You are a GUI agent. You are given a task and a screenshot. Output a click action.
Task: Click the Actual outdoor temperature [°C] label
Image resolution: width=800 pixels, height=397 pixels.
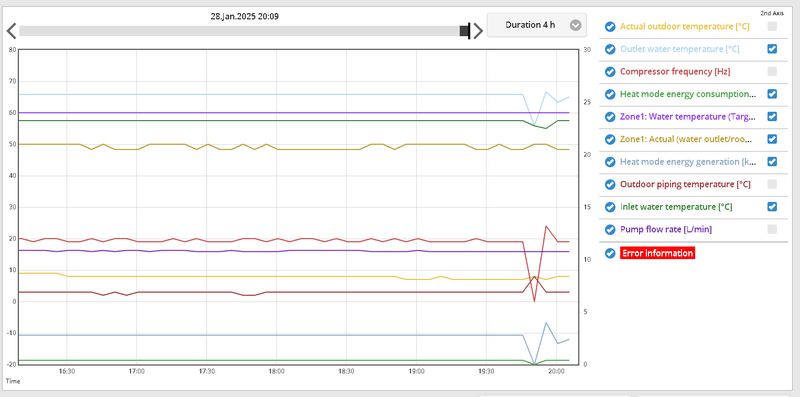(685, 27)
